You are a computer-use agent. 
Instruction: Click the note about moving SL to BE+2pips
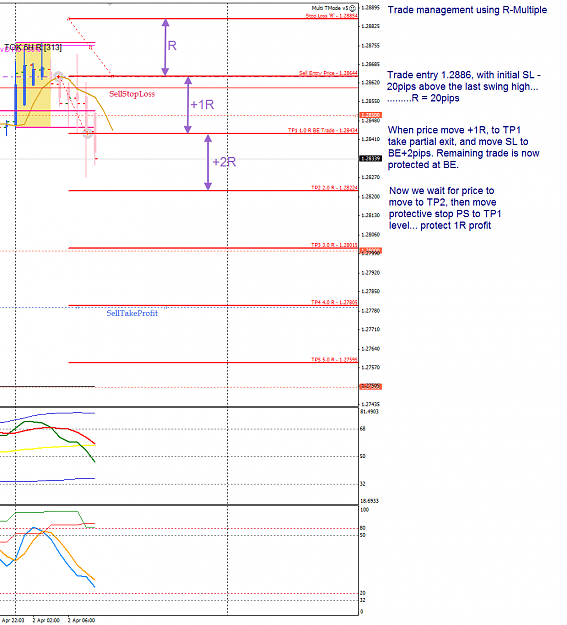point(463,147)
